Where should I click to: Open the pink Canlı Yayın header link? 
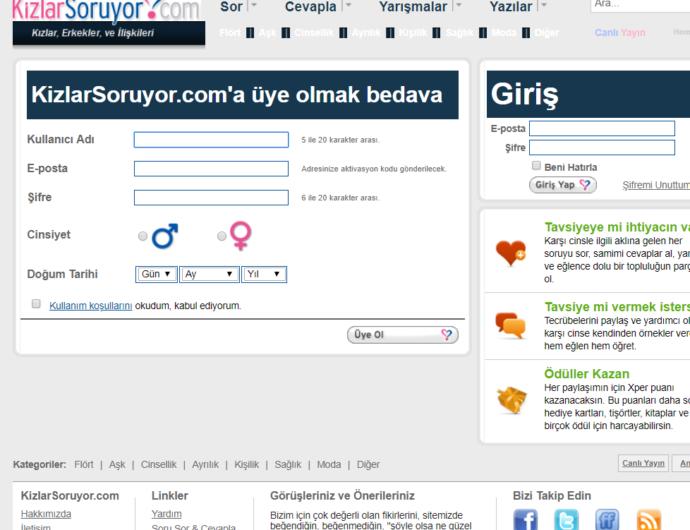click(620, 33)
